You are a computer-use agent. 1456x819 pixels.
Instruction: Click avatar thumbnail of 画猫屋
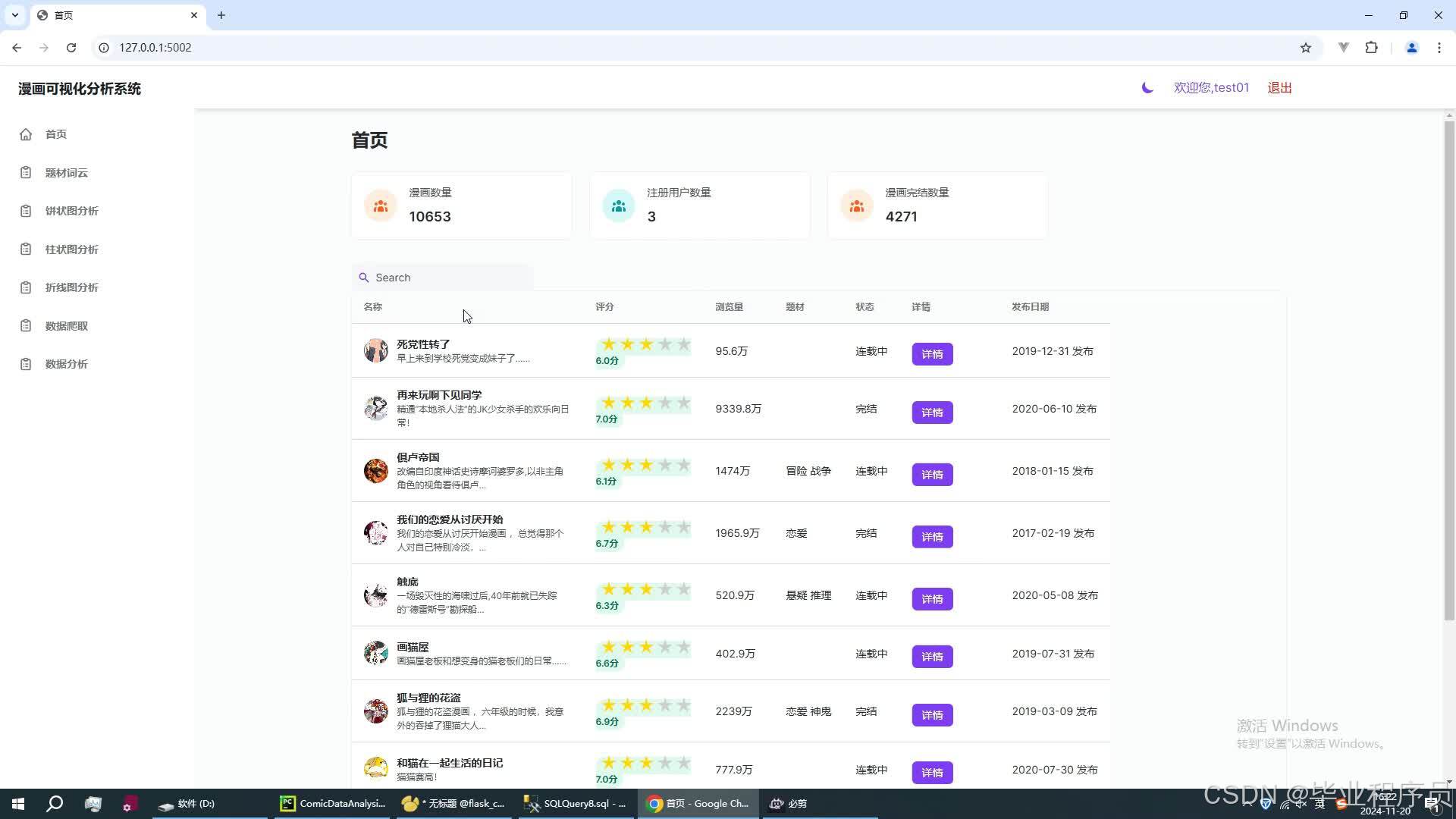pos(376,653)
